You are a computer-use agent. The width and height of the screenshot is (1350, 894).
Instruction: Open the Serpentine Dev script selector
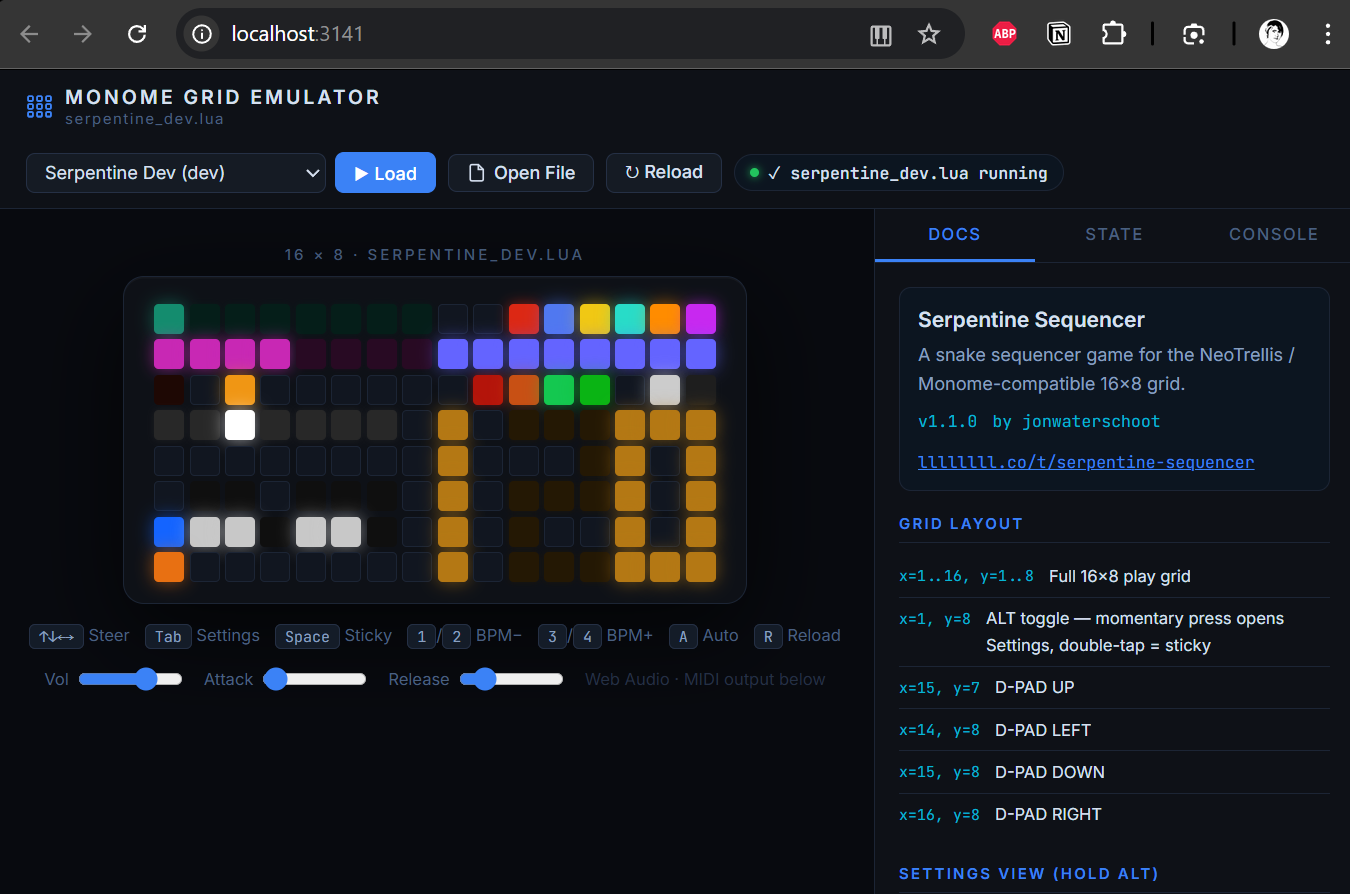point(176,172)
